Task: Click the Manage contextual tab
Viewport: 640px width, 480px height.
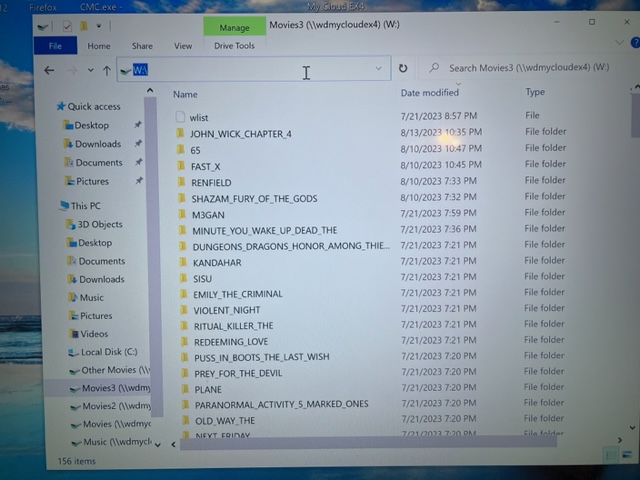Action: click(x=234, y=27)
